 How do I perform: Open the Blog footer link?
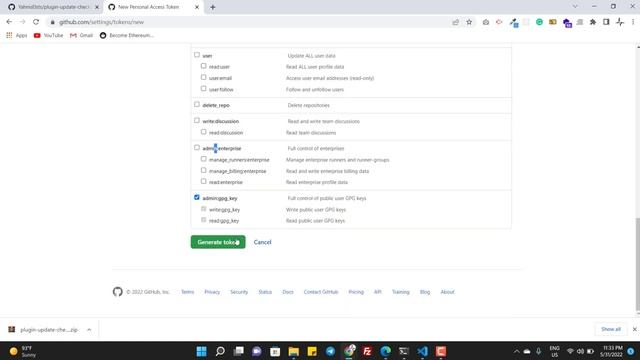pos(425,292)
